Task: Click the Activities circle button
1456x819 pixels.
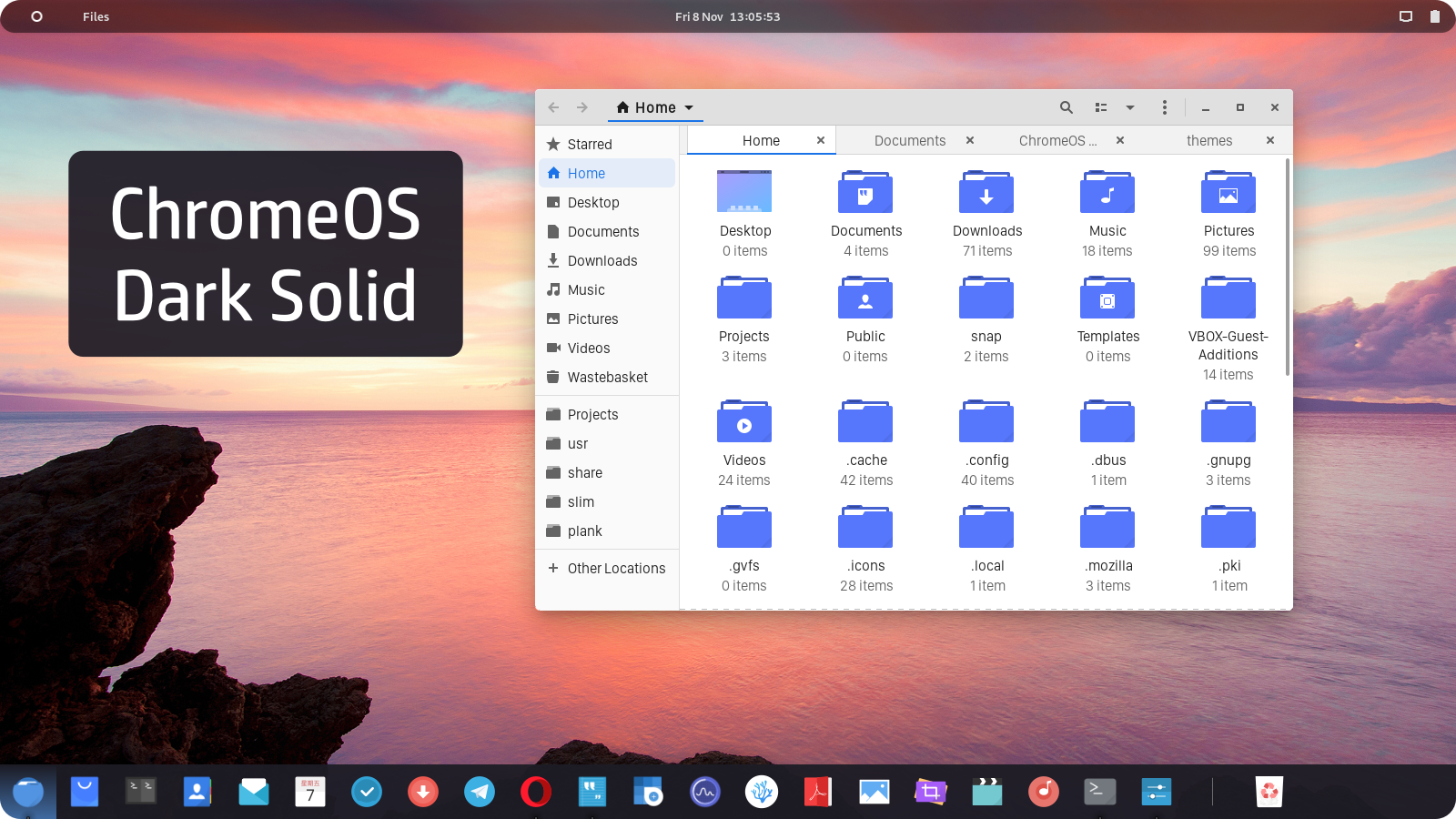Action: coord(36,16)
